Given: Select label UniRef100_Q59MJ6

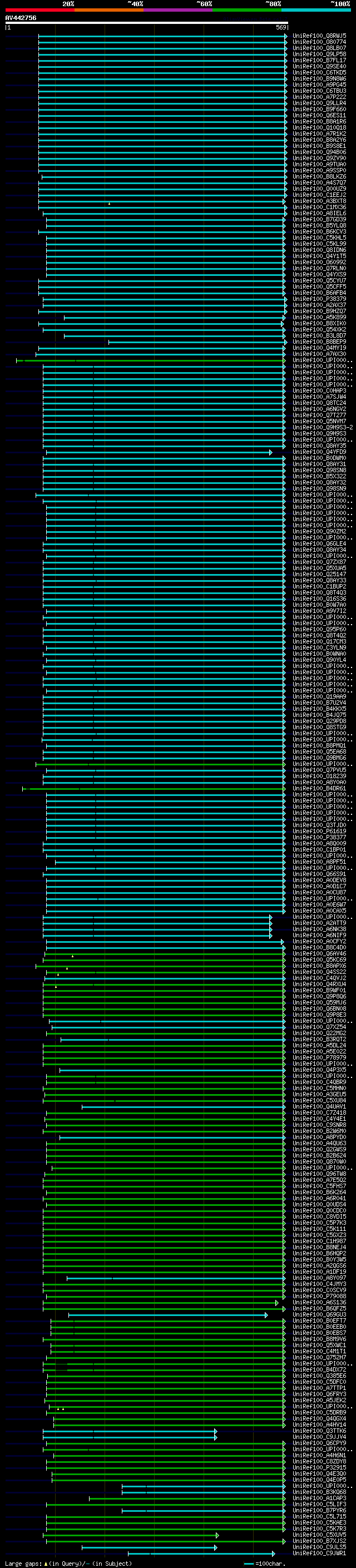Looking at the screenshot, I should pyautogui.click(x=319, y=1002).
